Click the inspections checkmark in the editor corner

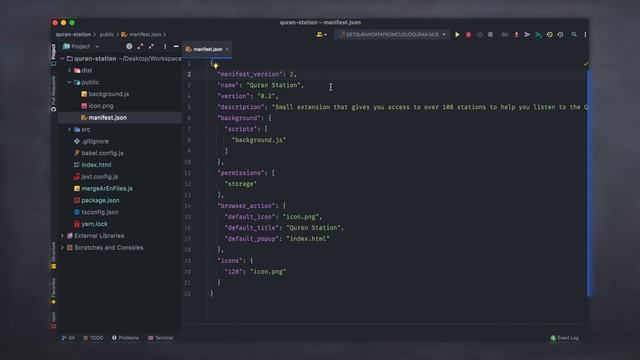tap(586, 64)
